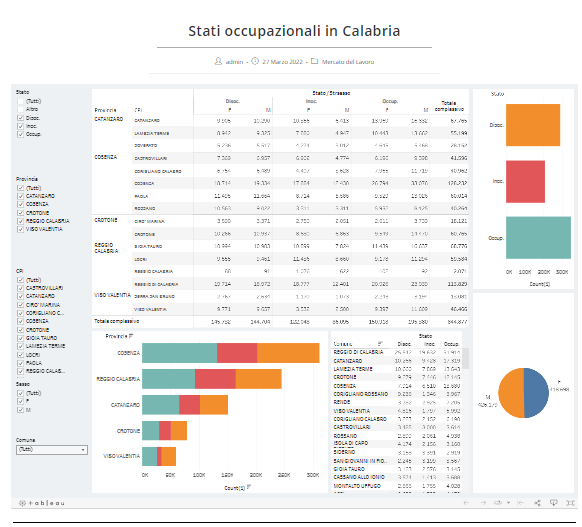Click red segment of REGGIO CALABRIA stacked bar
The image size is (582, 527).
tap(215, 379)
